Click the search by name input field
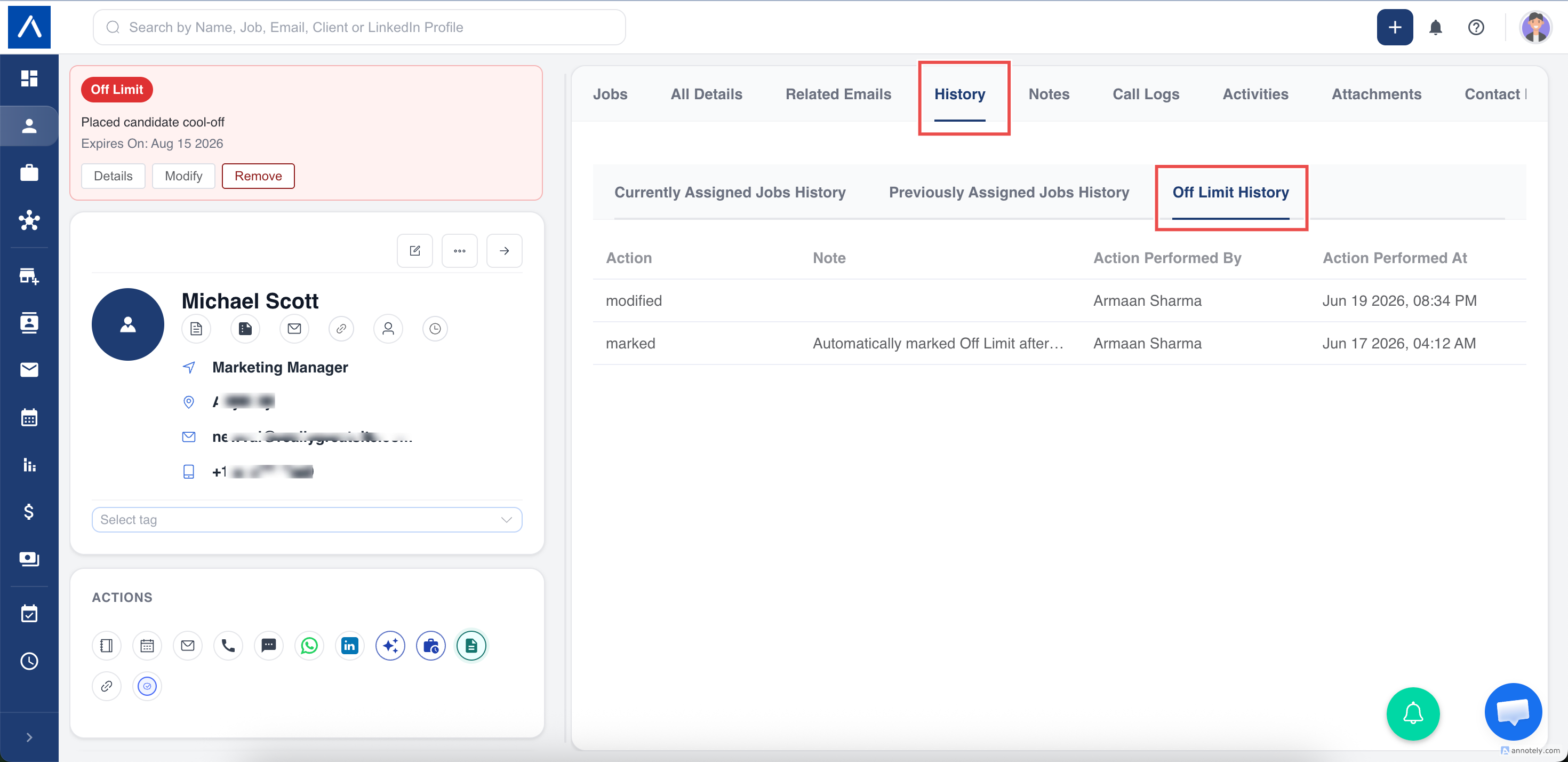Viewport: 1568px width, 762px height. pyautogui.click(x=359, y=27)
